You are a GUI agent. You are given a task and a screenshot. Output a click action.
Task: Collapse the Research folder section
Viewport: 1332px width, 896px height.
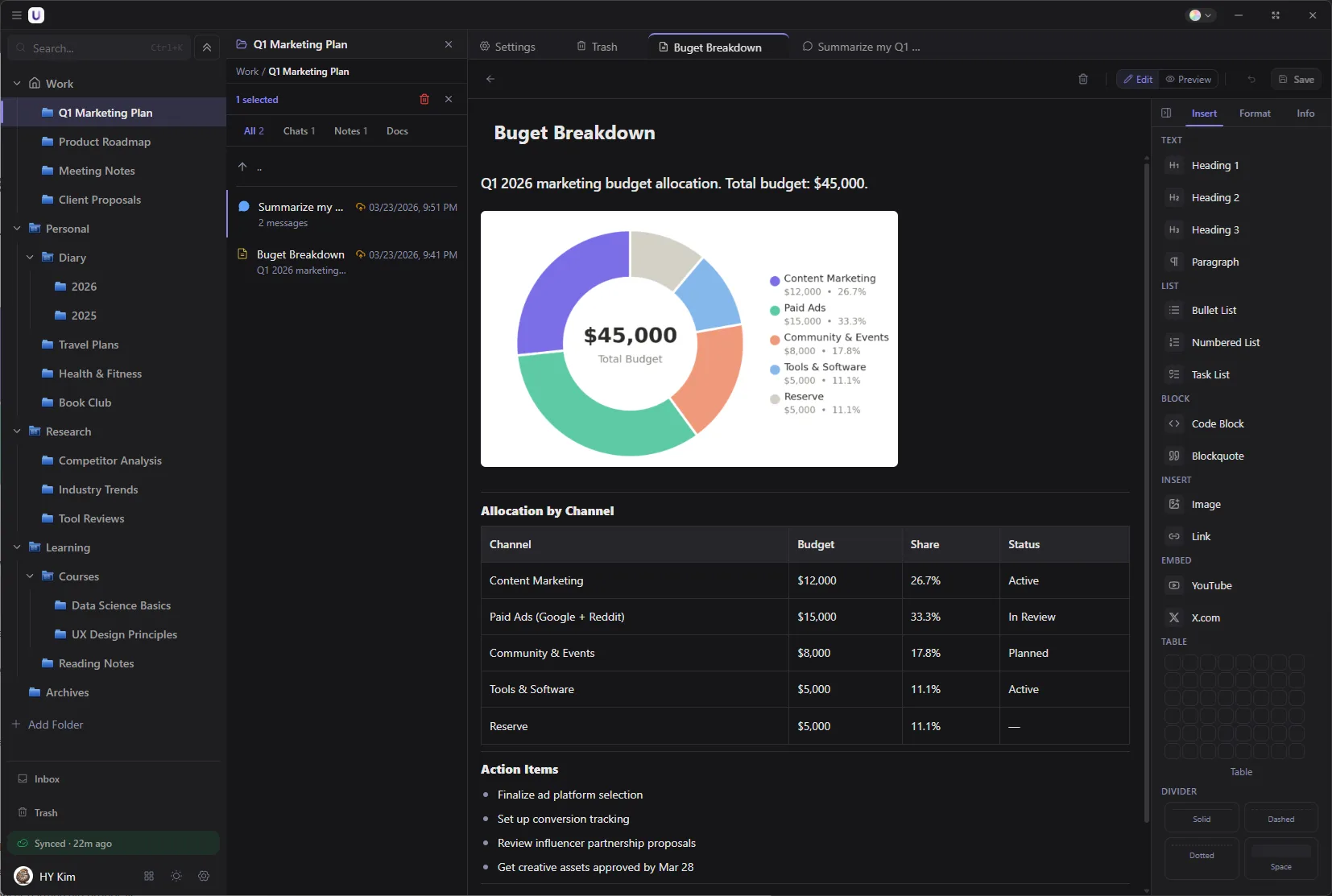point(17,431)
